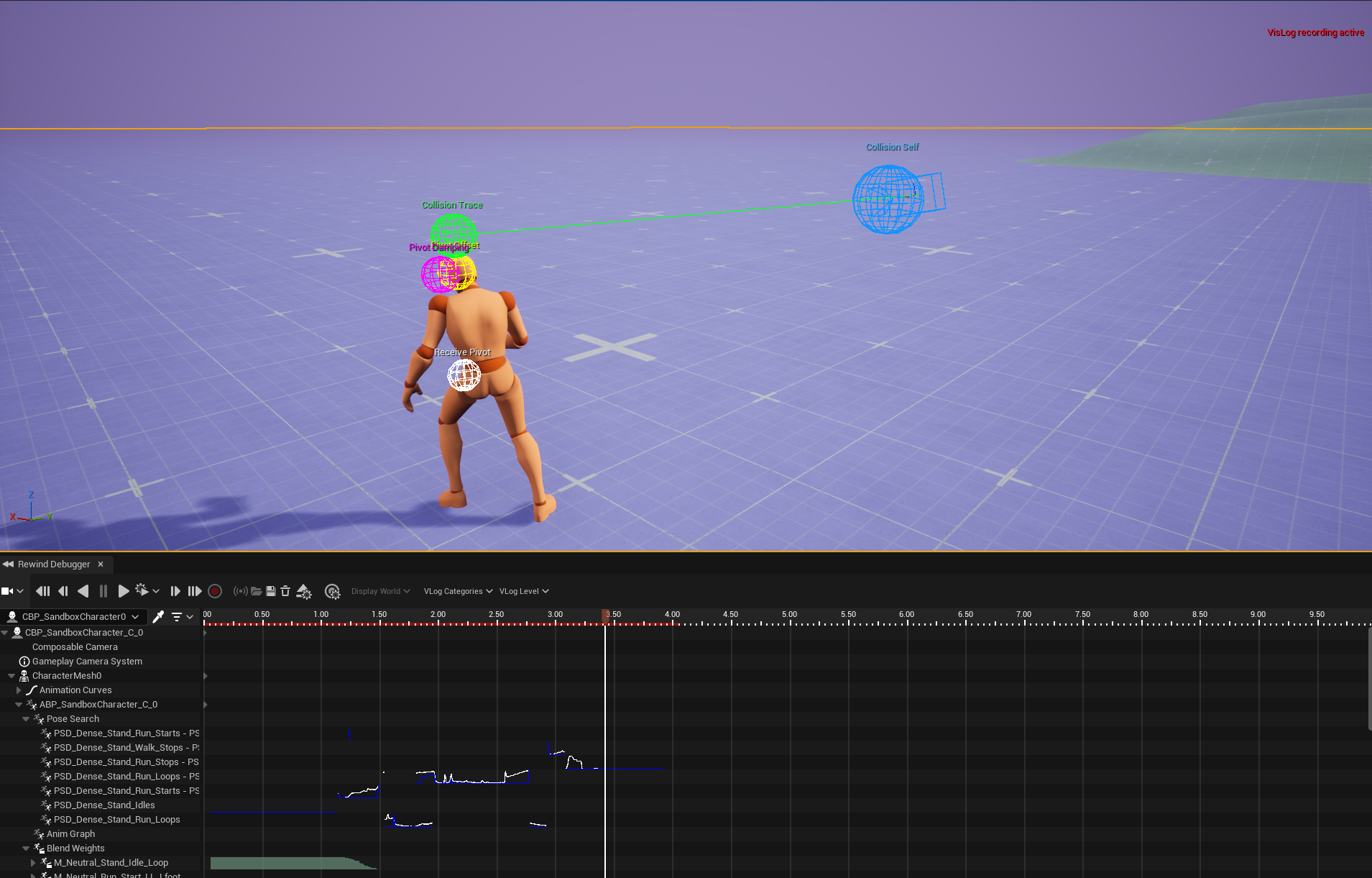1372x878 pixels.
Task: Play the recording forward
Action: coord(124,591)
